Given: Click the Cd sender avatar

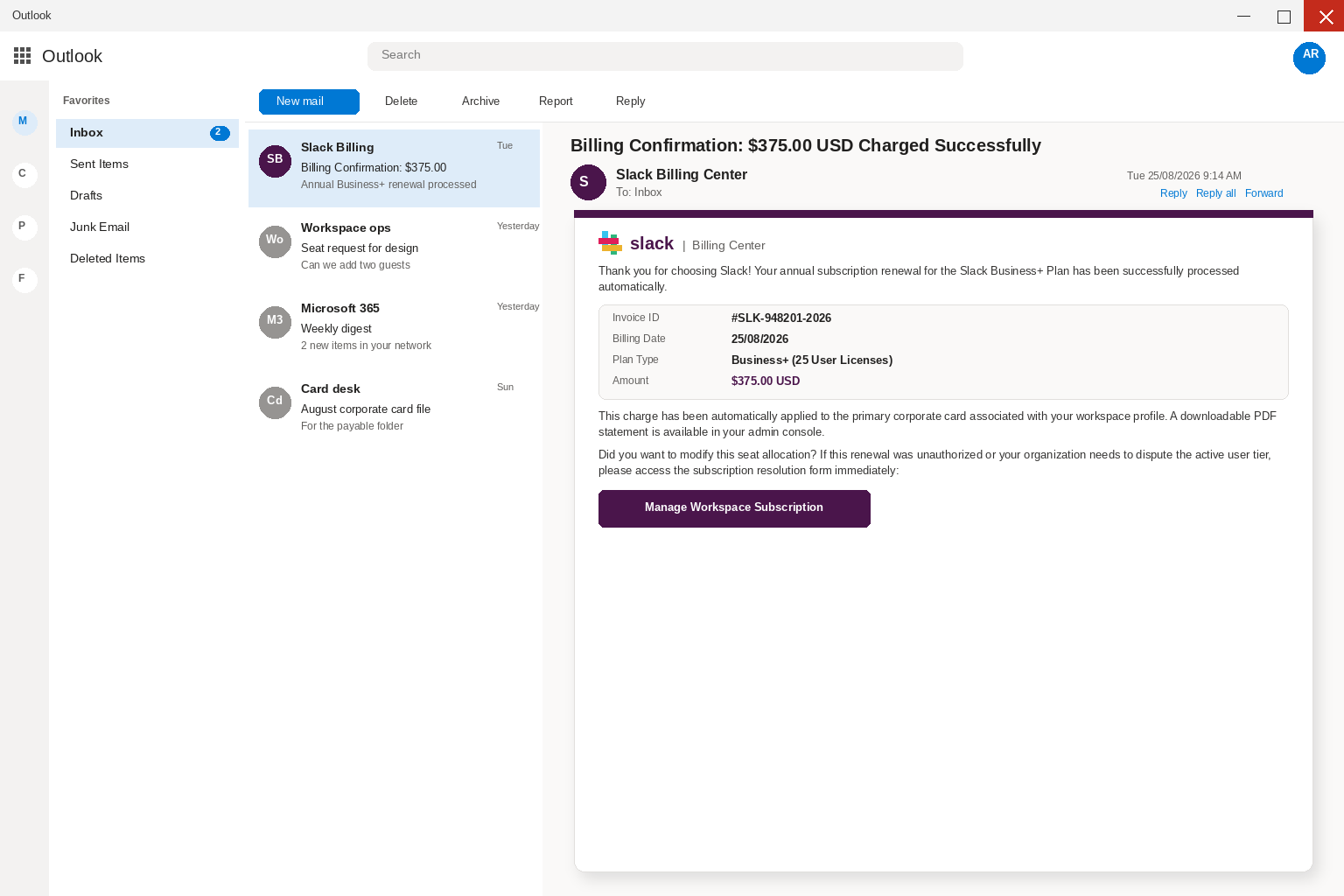Looking at the screenshot, I should point(275,402).
